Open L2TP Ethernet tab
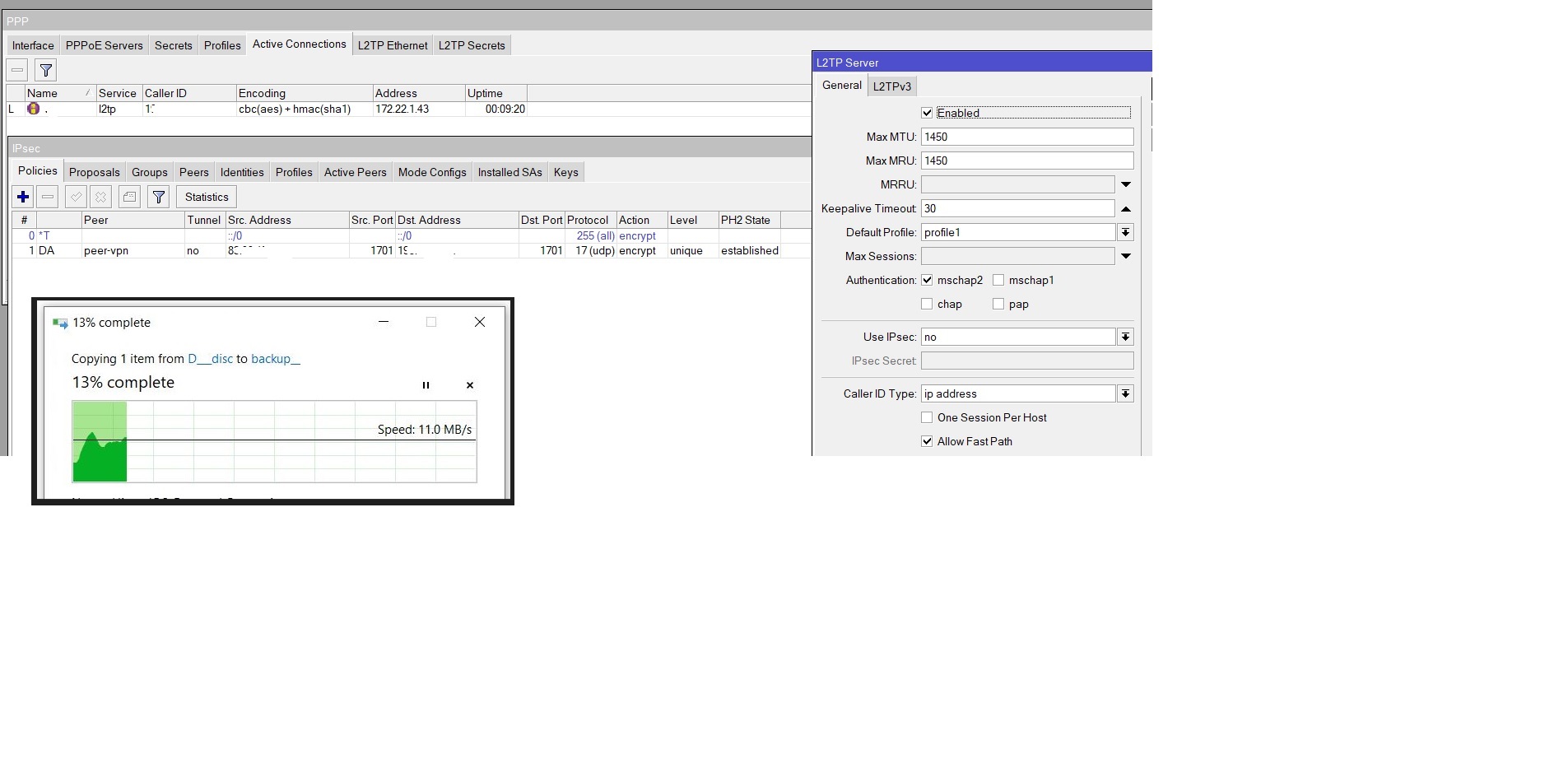 tap(393, 45)
